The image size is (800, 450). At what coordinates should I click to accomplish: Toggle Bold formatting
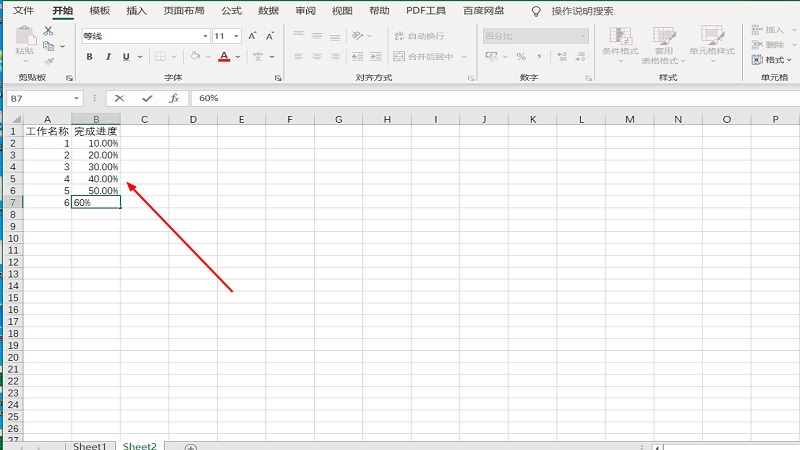[90, 57]
